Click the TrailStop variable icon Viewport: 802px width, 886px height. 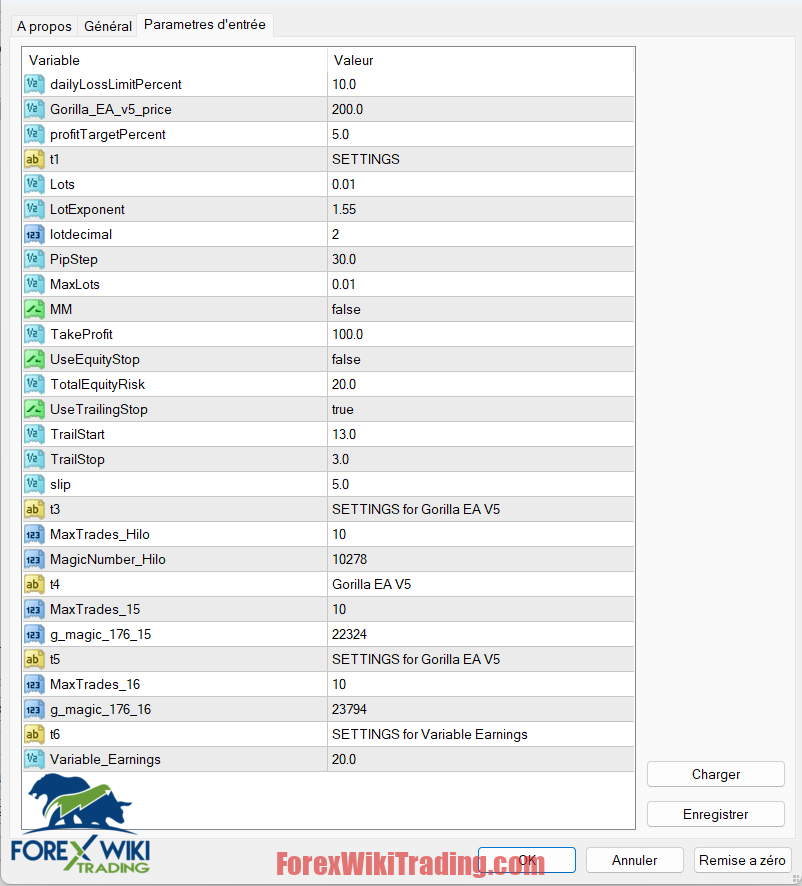34,459
